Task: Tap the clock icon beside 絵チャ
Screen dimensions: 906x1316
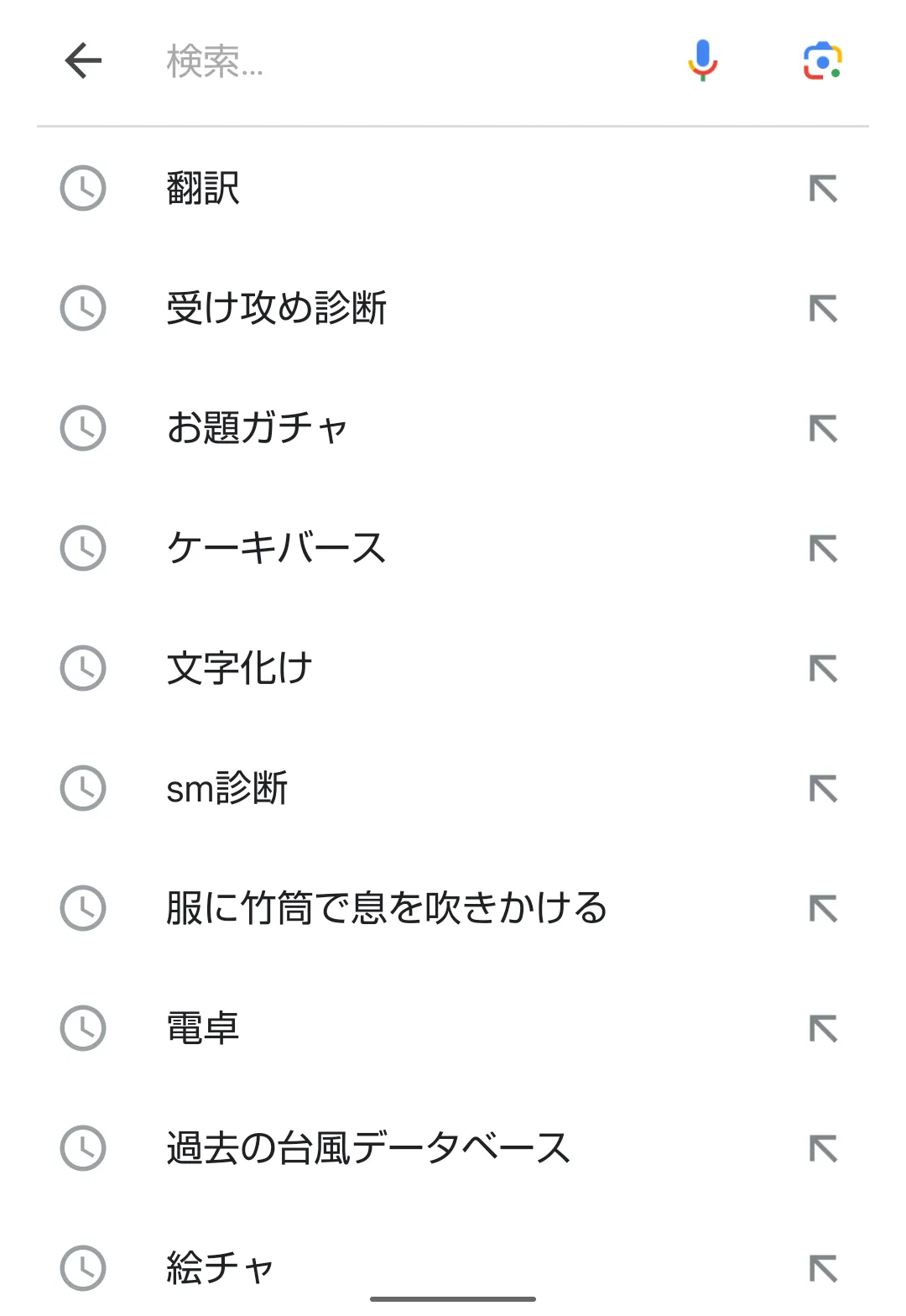Action: pyautogui.click(x=83, y=1268)
